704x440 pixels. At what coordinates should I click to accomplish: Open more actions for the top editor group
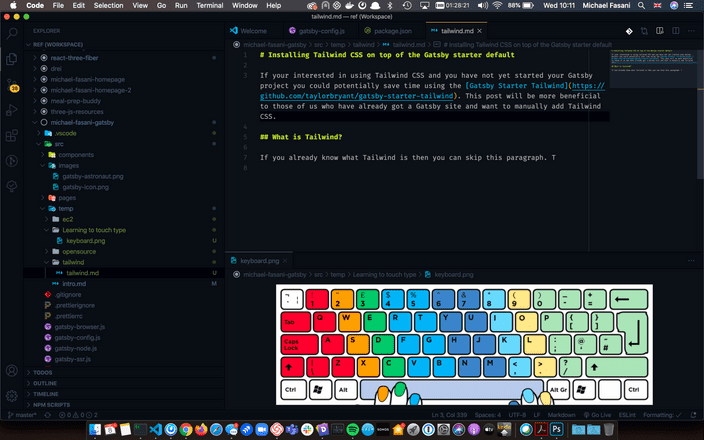[691, 31]
